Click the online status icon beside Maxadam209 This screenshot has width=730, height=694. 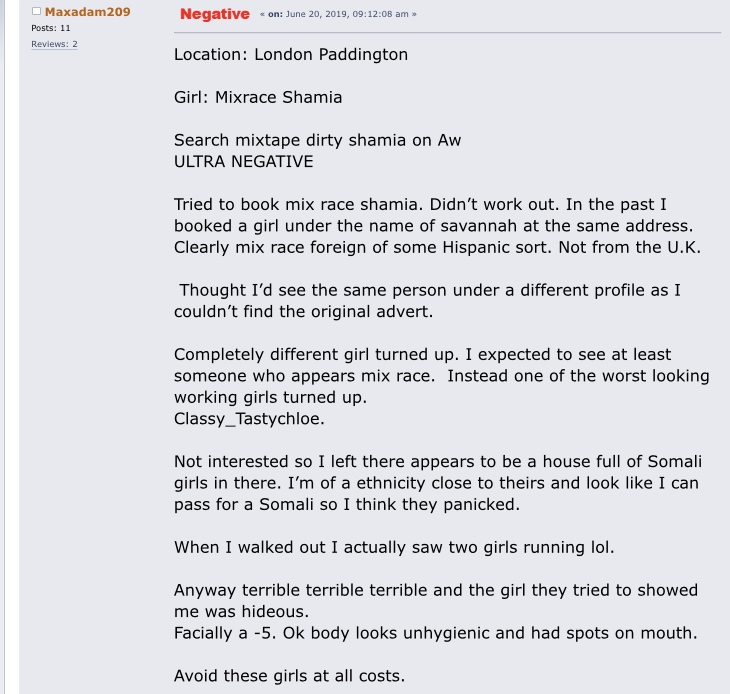point(36,11)
